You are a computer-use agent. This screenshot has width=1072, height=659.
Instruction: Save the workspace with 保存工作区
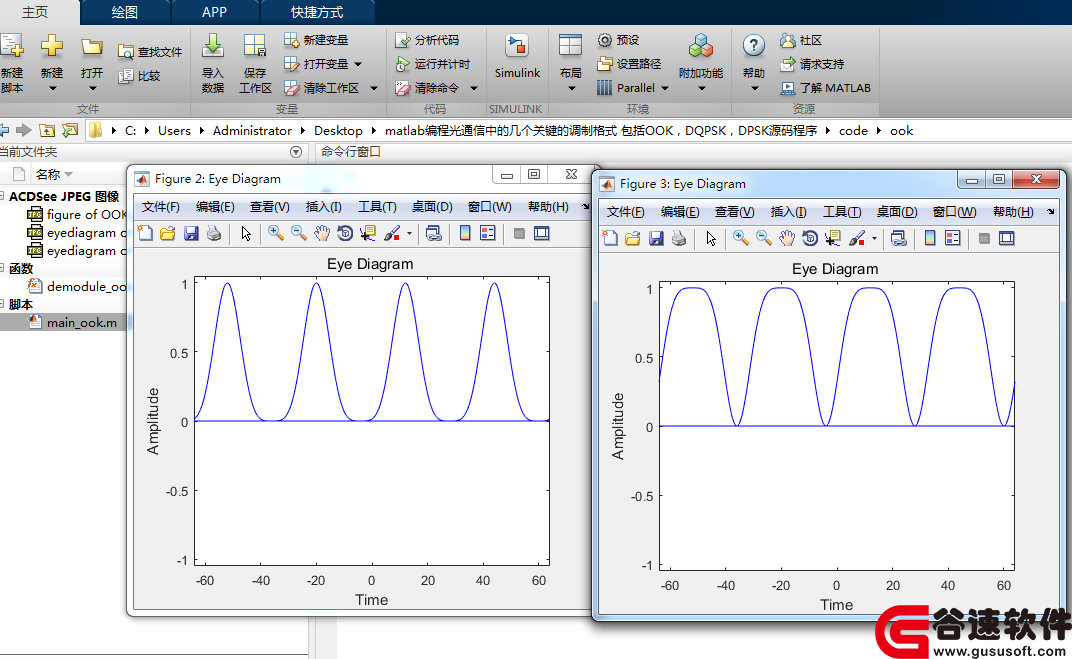[255, 63]
